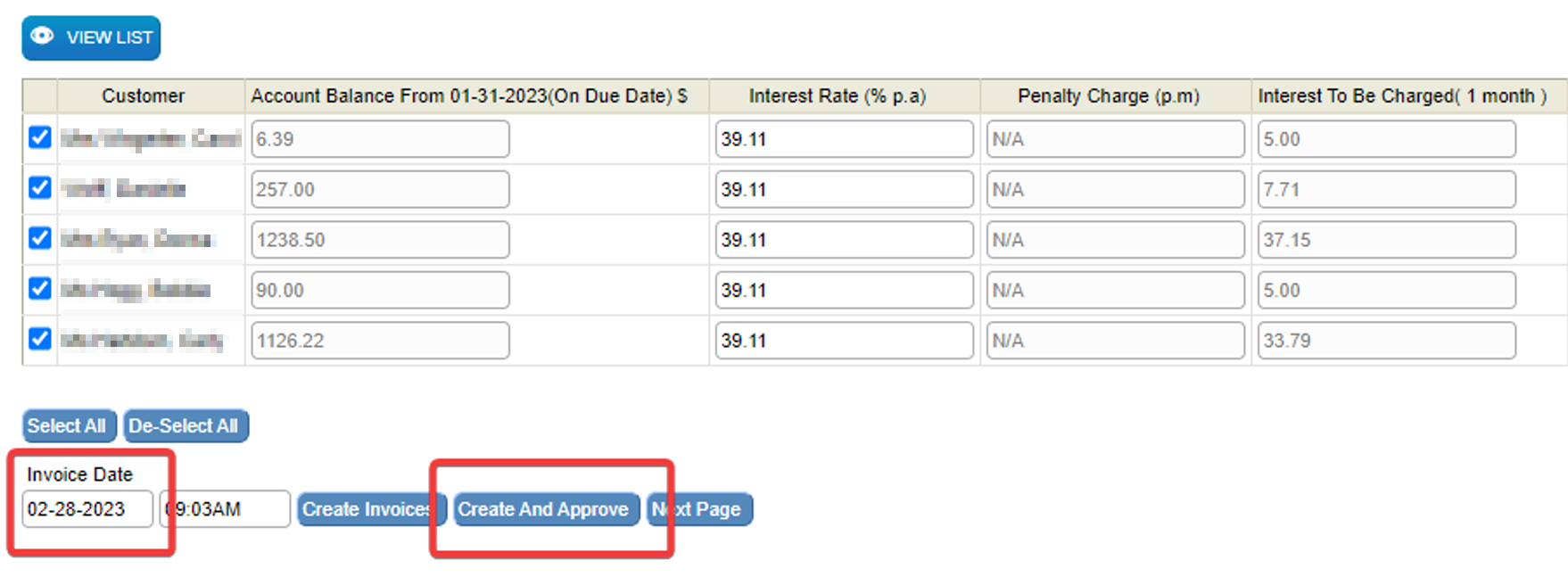The width and height of the screenshot is (1568, 577).
Task: Uncheck the checkbox for the 6.39 balance row
Action: coord(39,137)
